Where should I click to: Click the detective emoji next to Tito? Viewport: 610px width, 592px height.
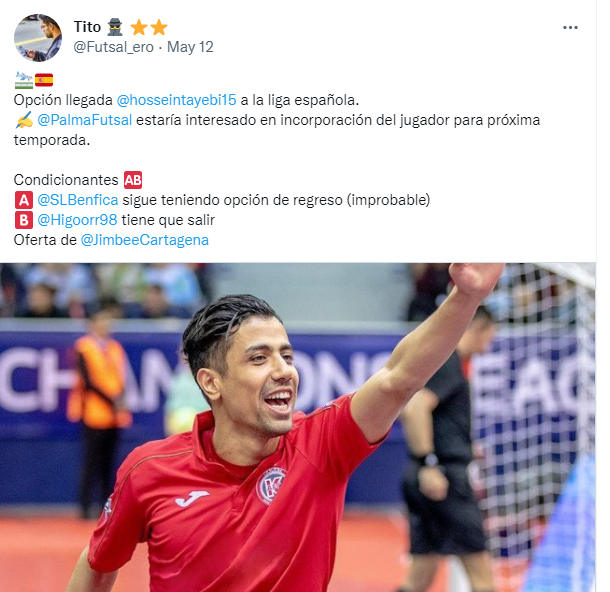(x=115, y=27)
